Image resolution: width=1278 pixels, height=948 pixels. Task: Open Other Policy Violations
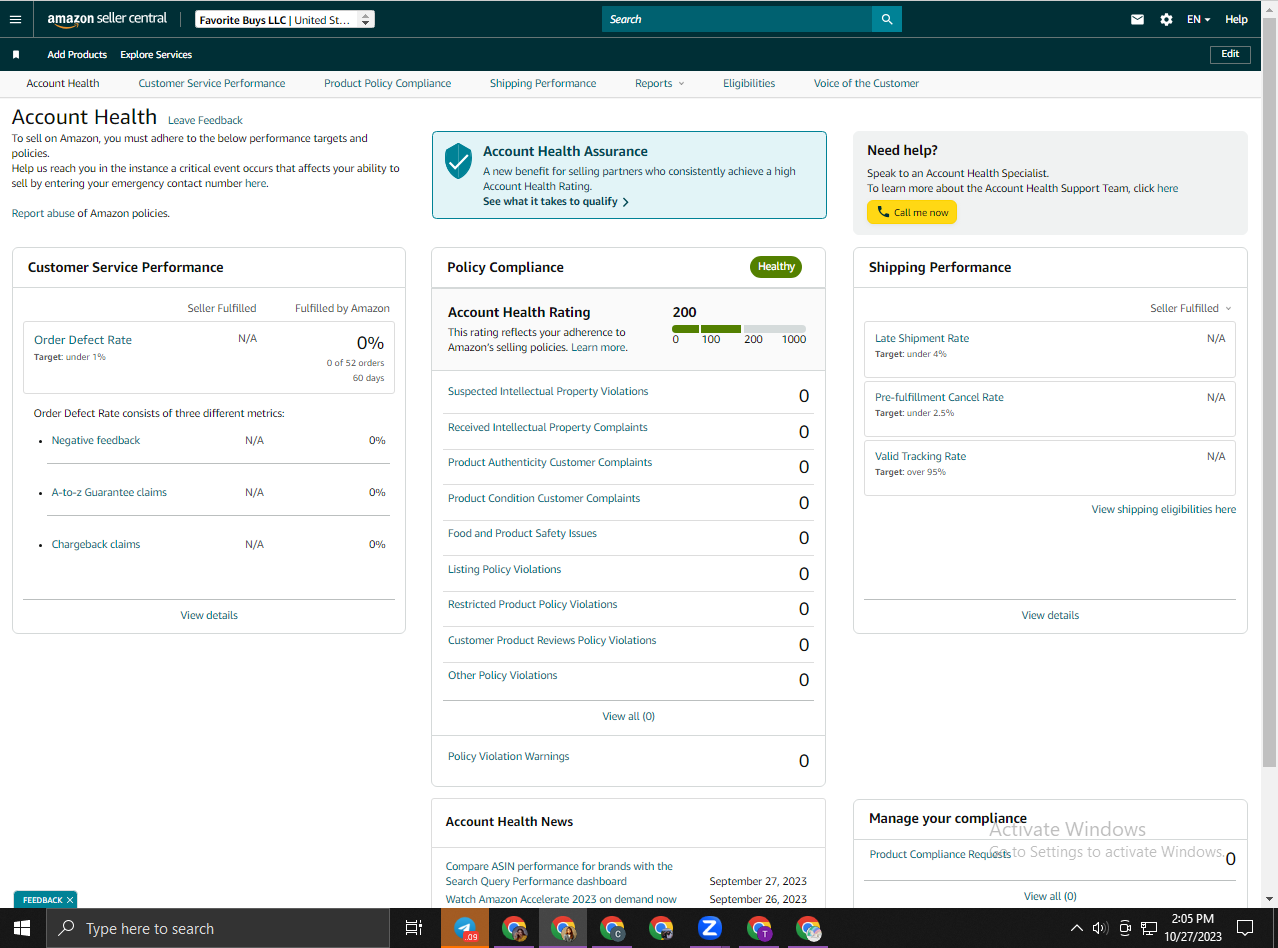pos(503,676)
